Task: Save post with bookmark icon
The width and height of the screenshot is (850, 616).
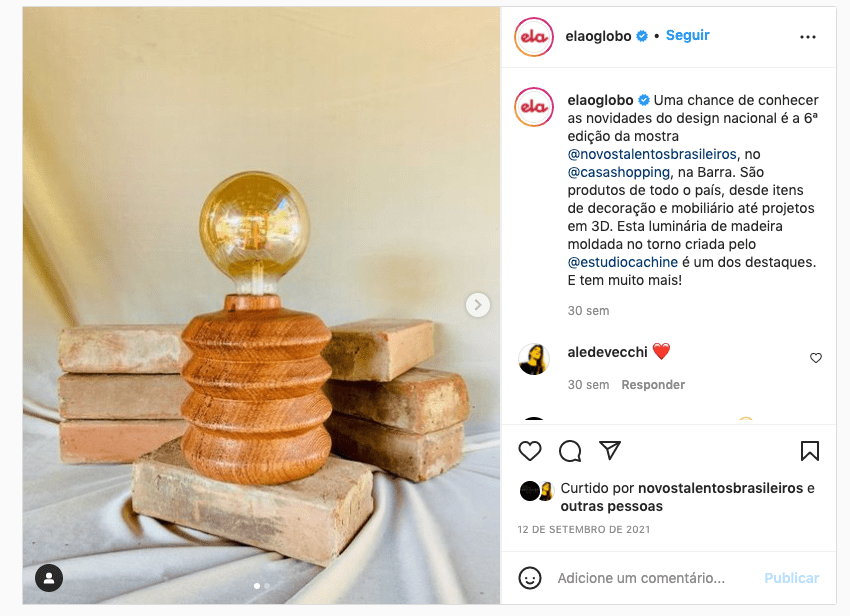Action: 810,451
